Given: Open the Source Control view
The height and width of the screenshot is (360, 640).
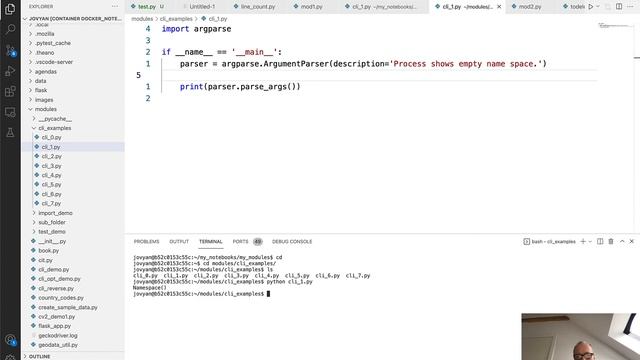Looking at the screenshot, I should [x=10, y=50].
